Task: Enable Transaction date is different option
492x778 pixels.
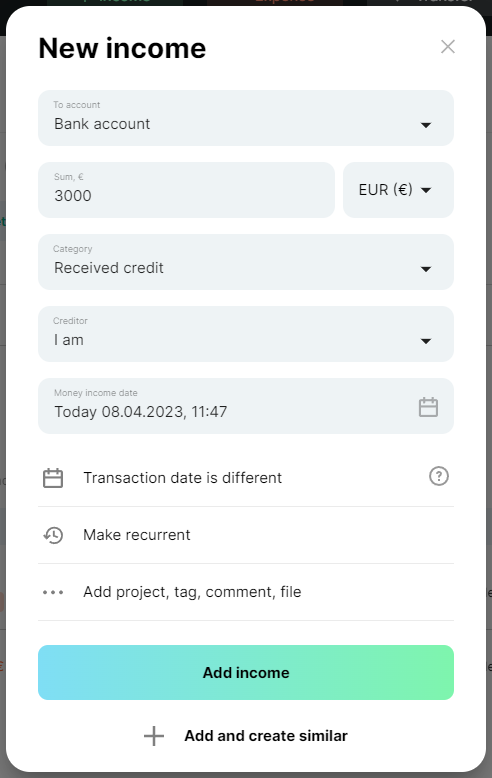Action: pyautogui.click(x=246, y=478)
